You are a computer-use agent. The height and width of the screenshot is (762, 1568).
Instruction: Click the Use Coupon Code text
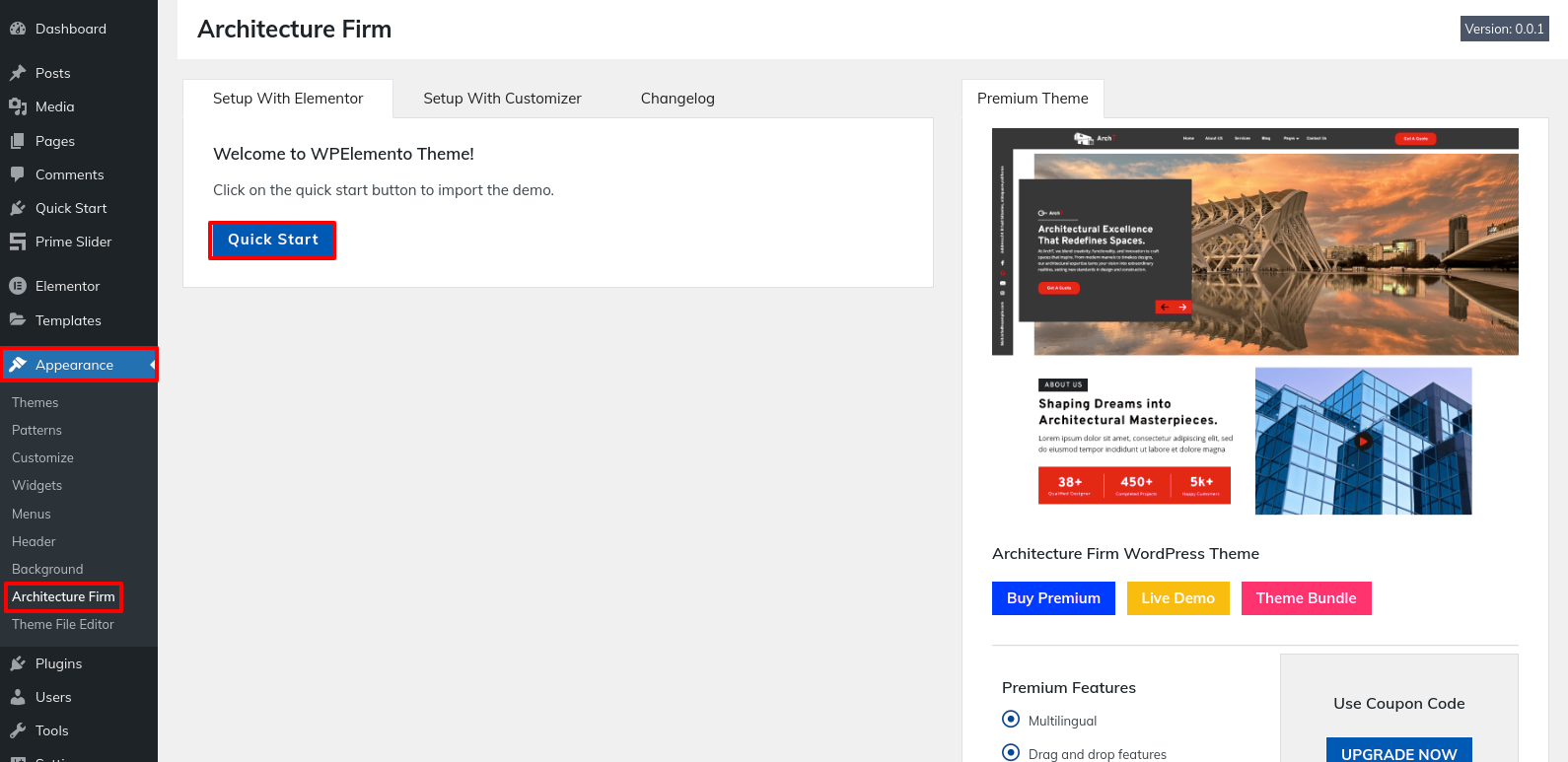coord(1398,704)
